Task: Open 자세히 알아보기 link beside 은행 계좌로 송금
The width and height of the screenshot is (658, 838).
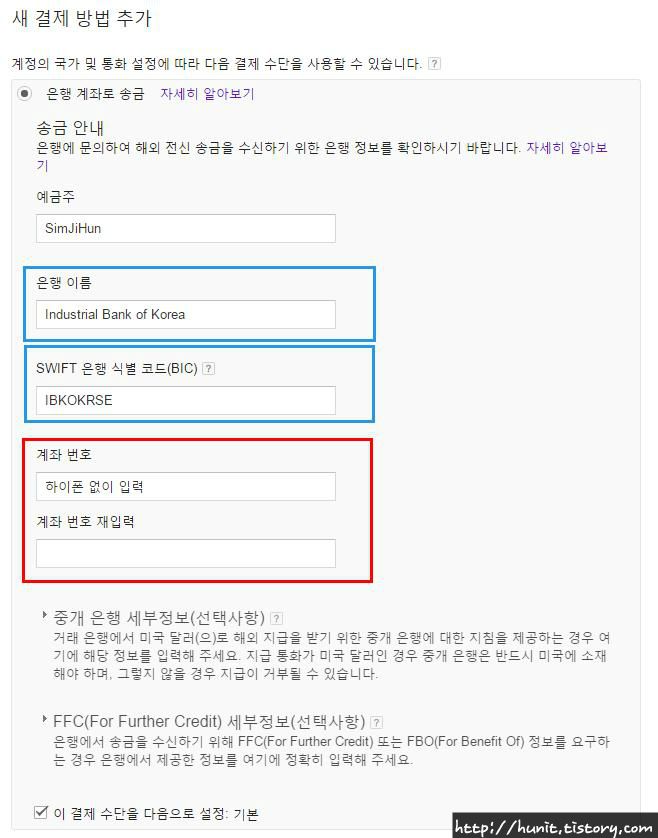Action: pyautogui.click(x=207, y=94)
